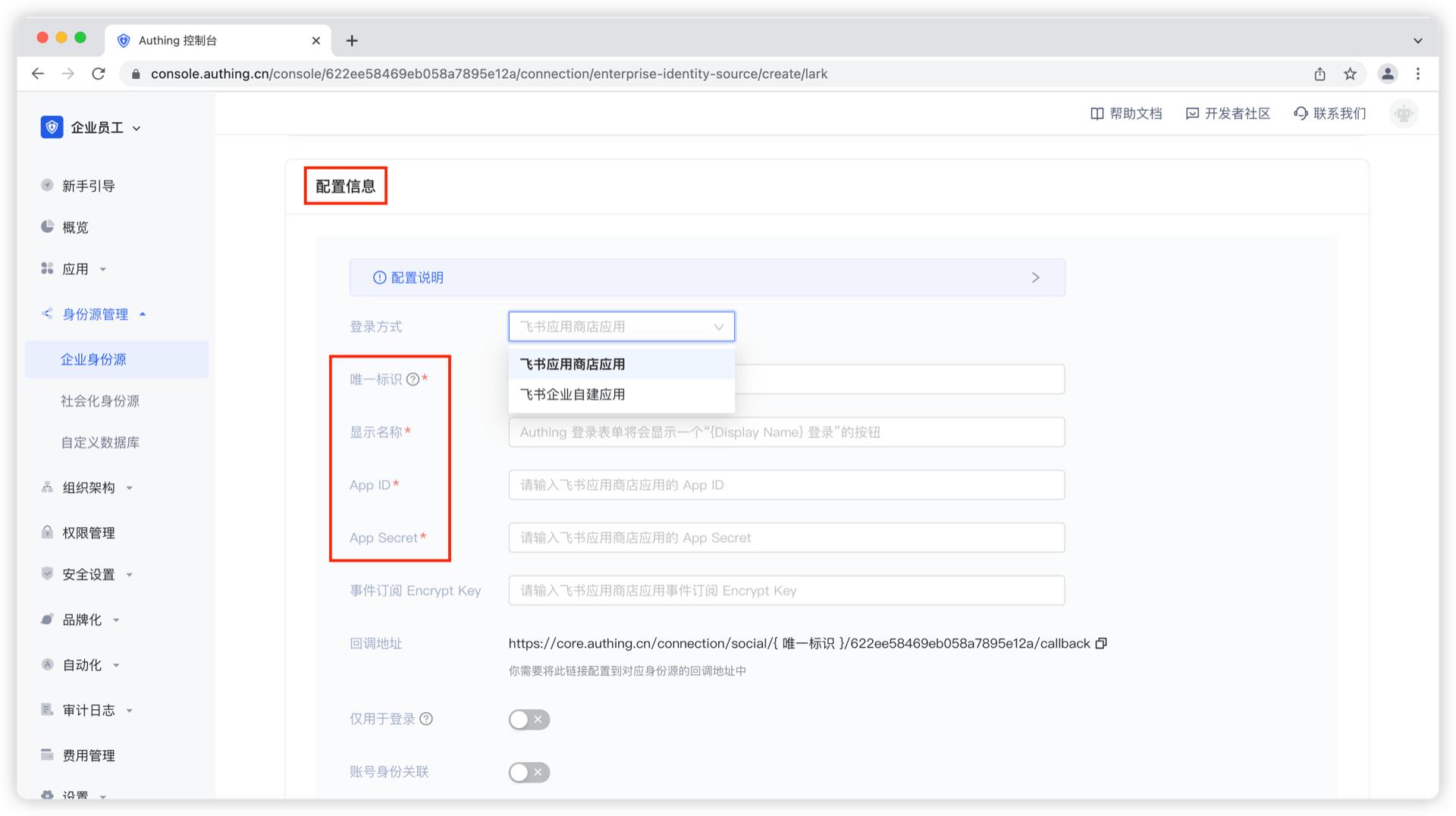Screen dimensions: 1456x816
Task: Click the 品牌化 sidebar icon
Action: 47,620
